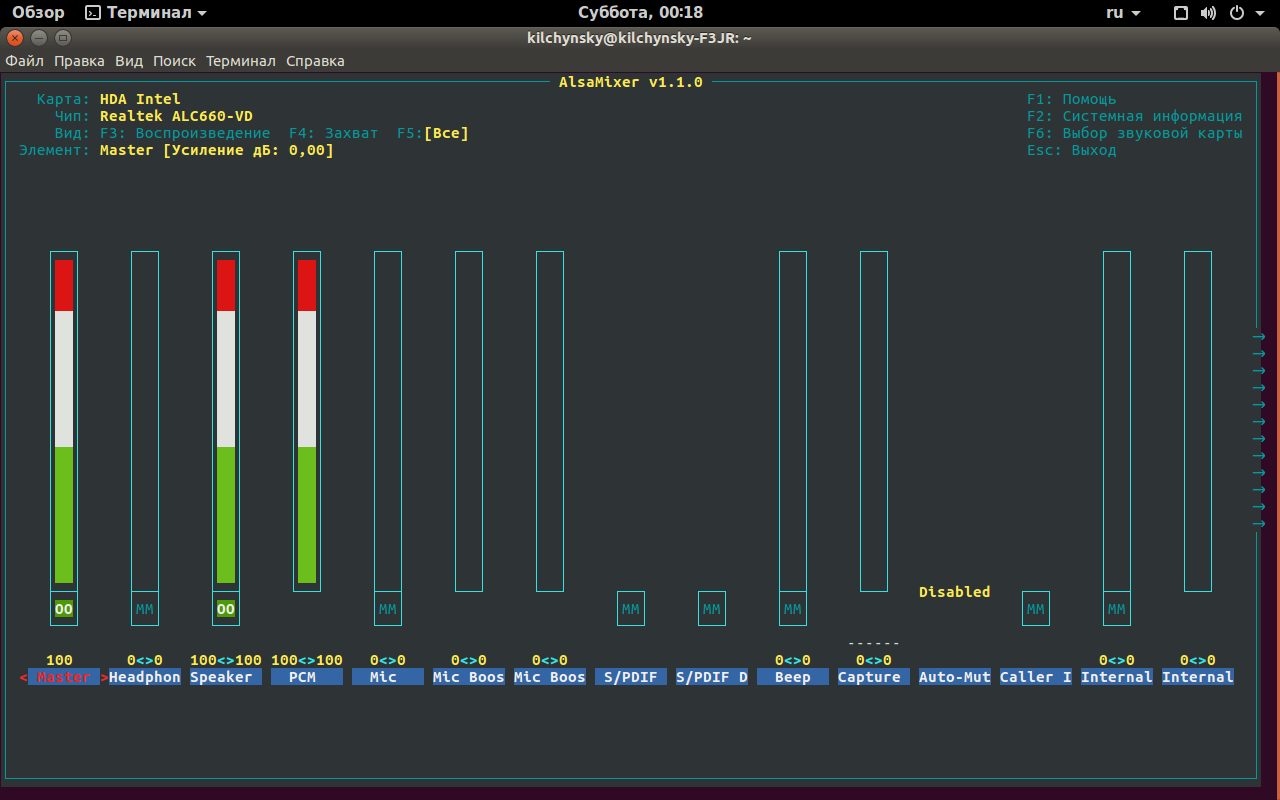This screenshot has height=800, width=1280.
Task: Select the Master channel label
Action: (x=64, y=677)
